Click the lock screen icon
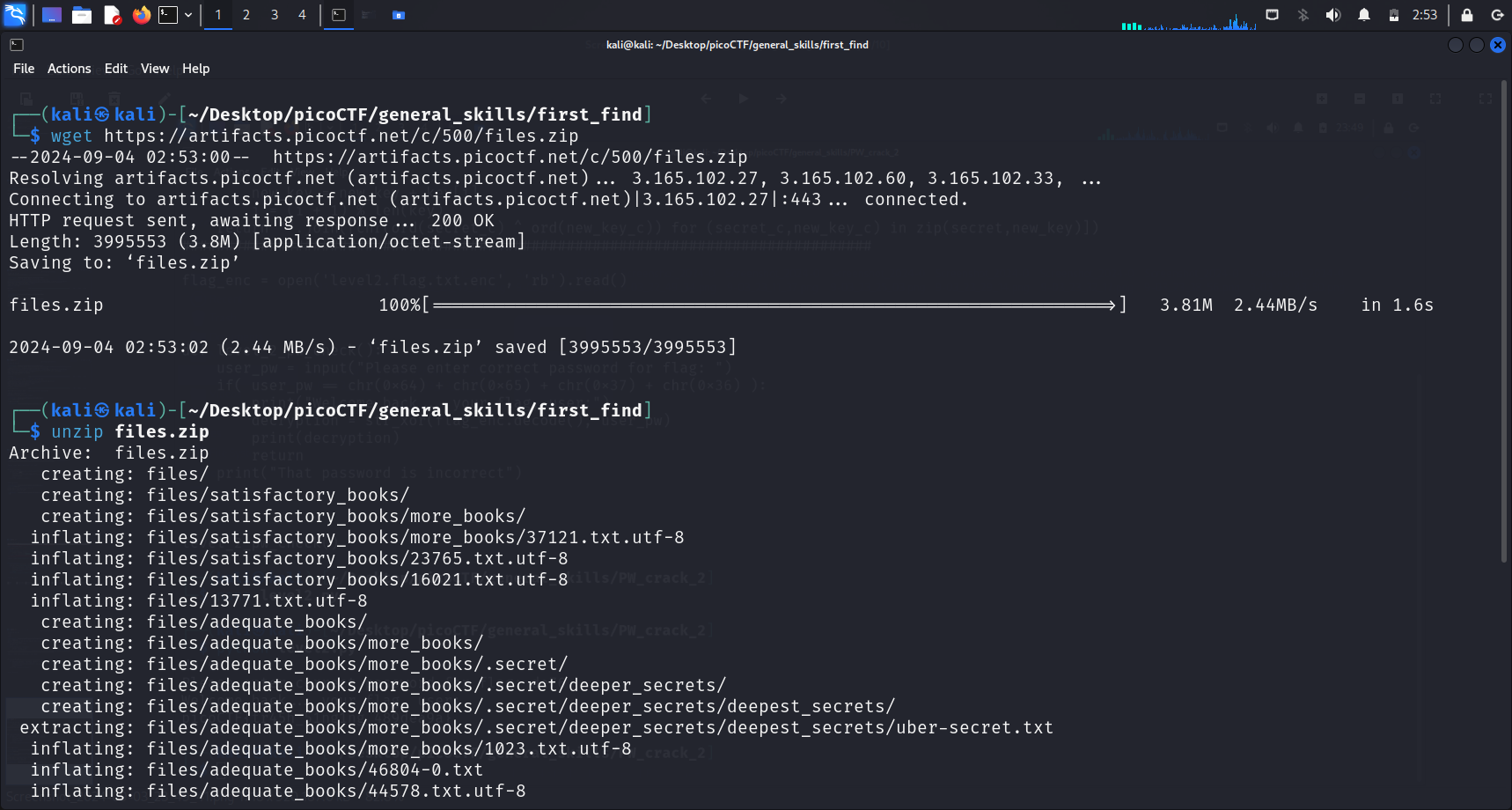 1467,15
